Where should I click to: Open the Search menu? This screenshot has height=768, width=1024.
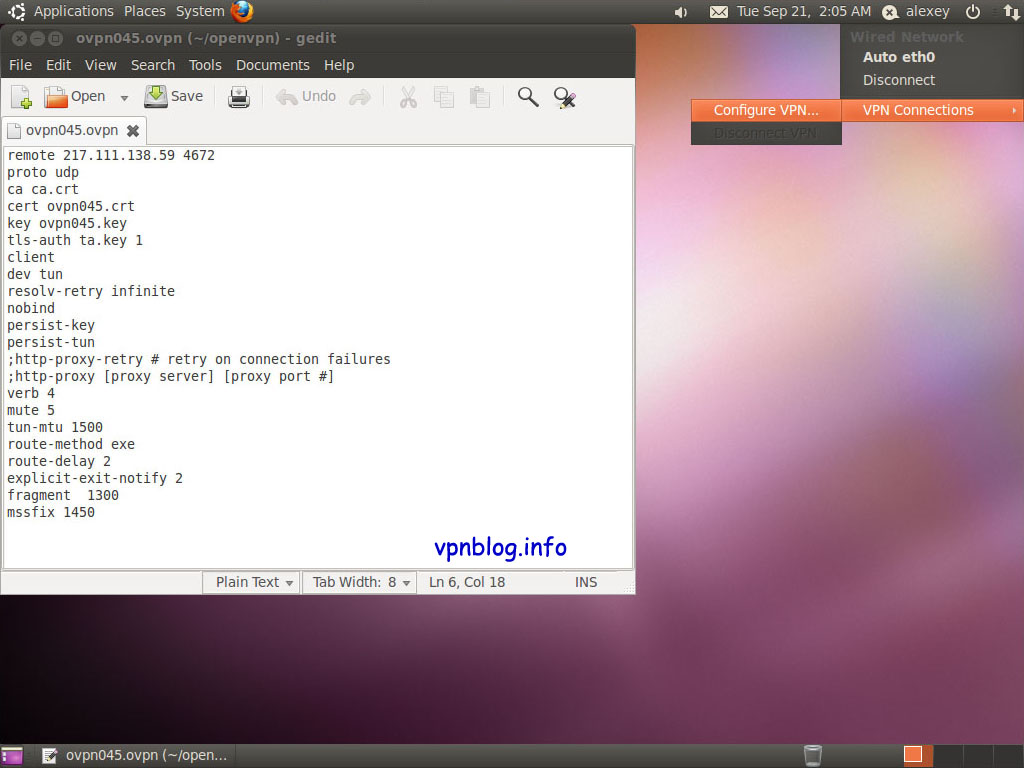tap(153, 65)
